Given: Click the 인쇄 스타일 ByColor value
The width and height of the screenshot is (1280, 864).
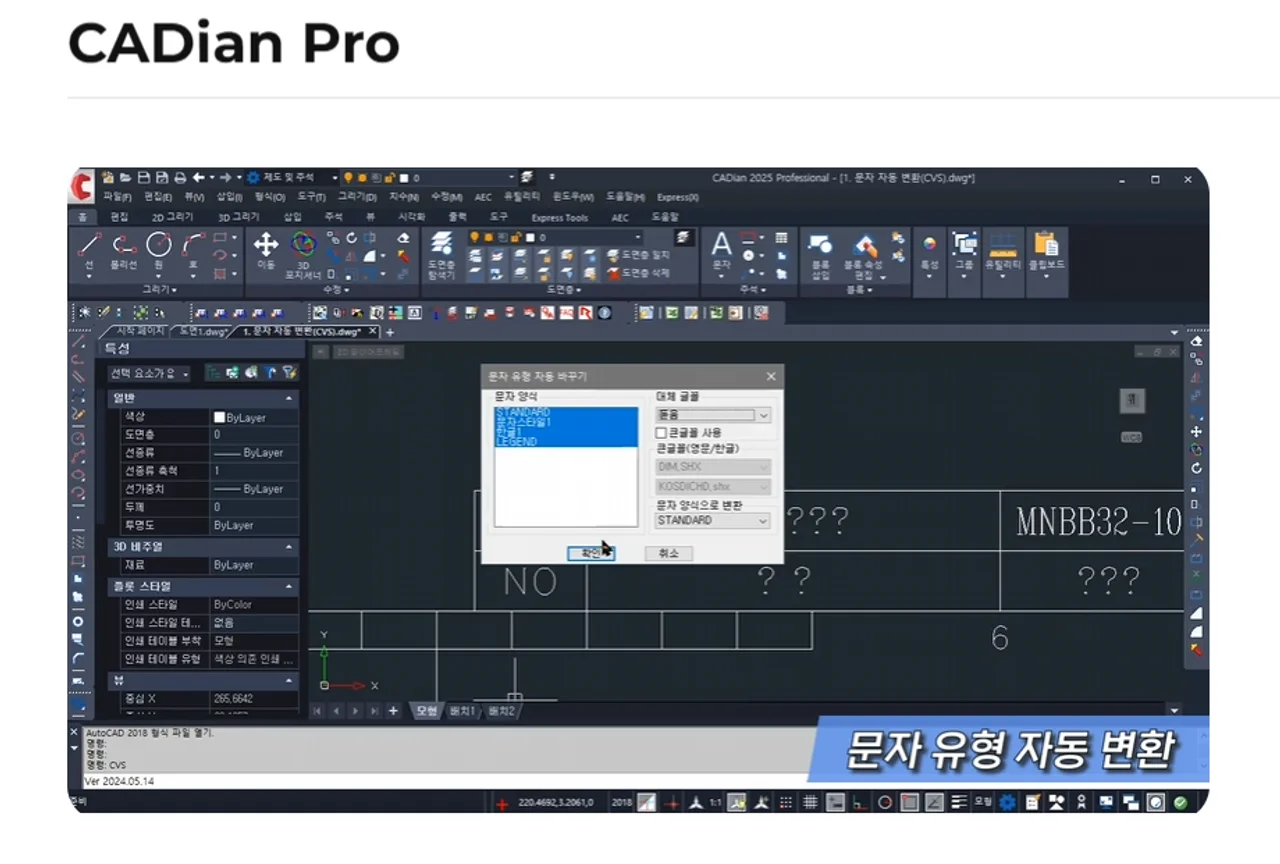Looking at the screenshot, I should coord(254,605).
